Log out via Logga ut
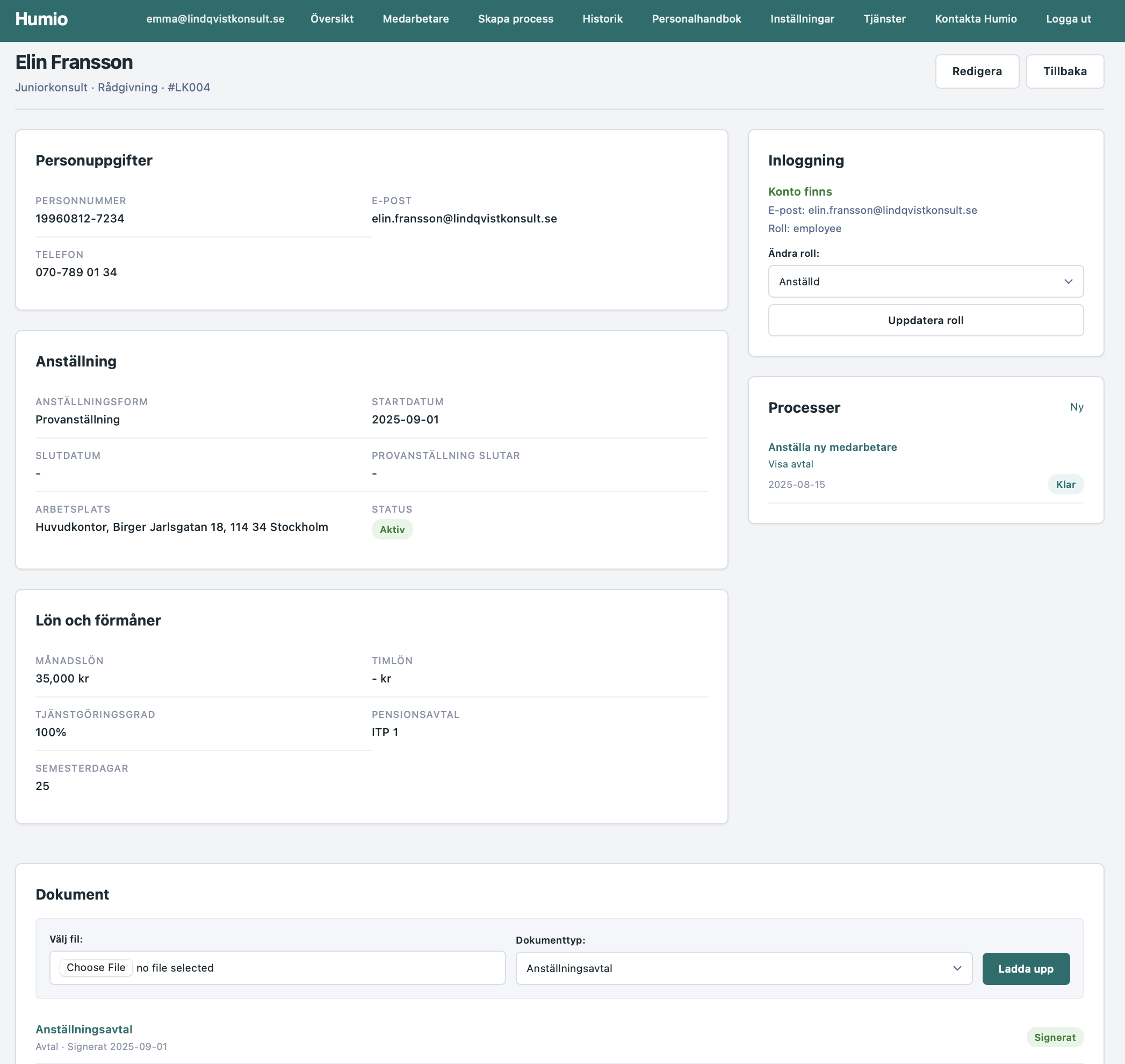The height and width of the screenshot is (1064, 1125). click(x=1068, y=19)
